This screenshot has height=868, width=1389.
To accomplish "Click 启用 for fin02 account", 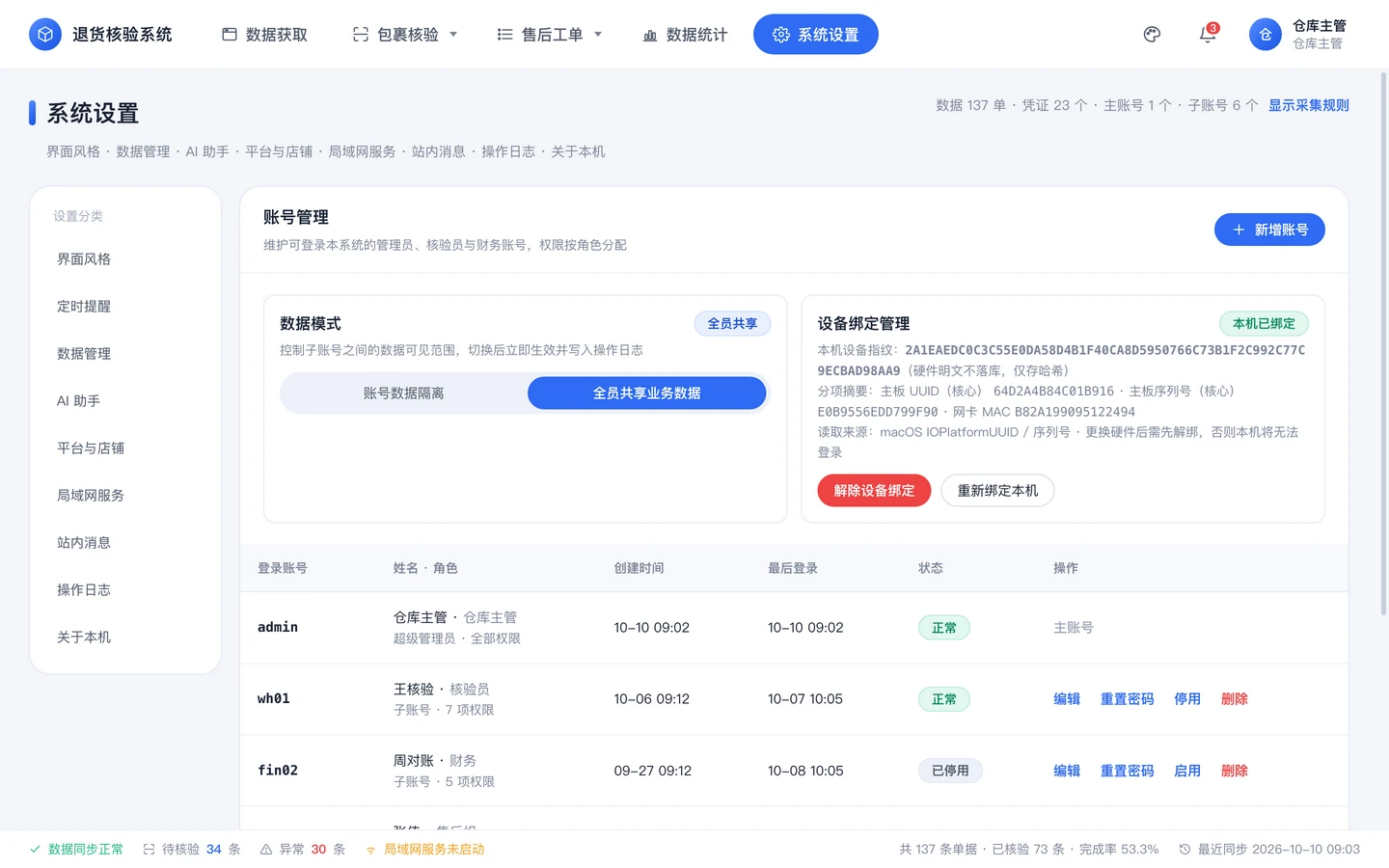I will 1187,772.
